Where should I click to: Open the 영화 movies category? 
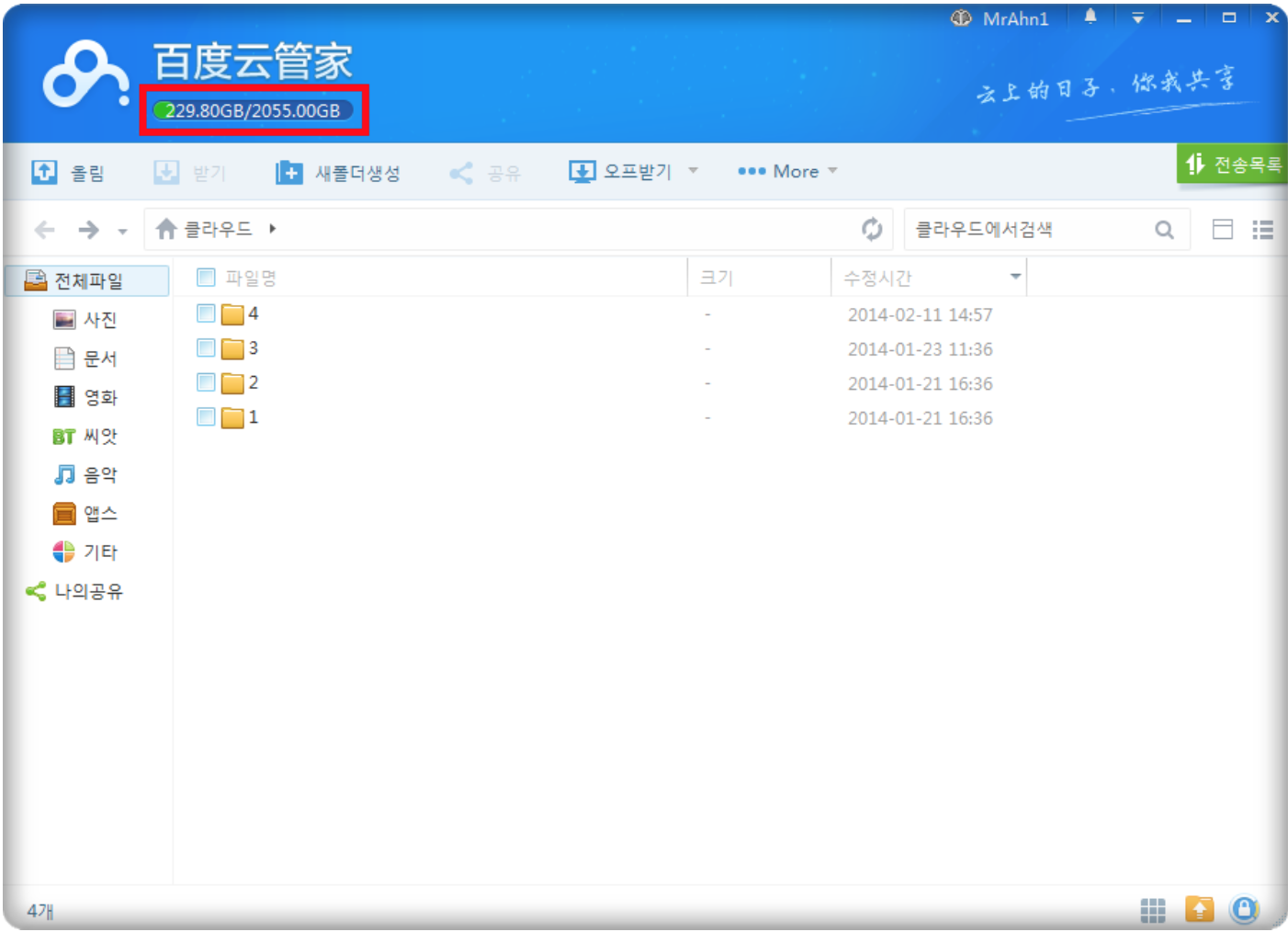click(85, 397)
